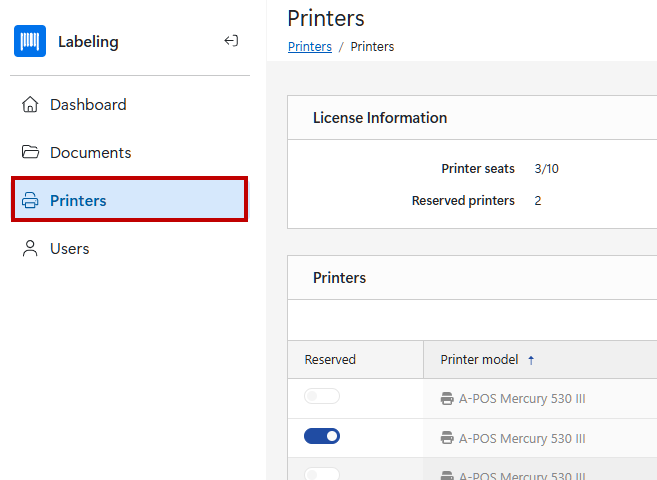Click the printer icon in the sidebar
This screenshot has height=480, width=657.
click(x=30, y=201)
